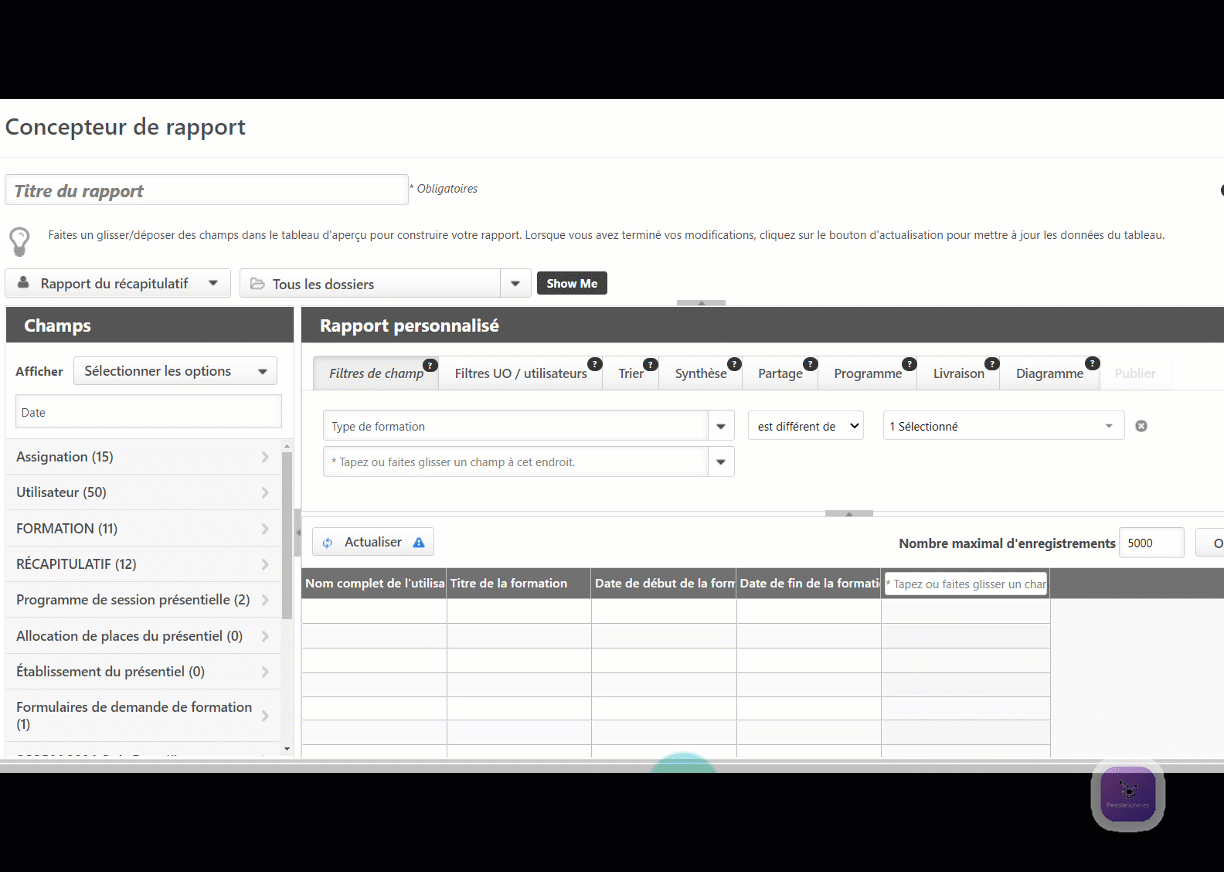Click the Champs panel scrollbar thumb
Viewport: 1224px width, 872px height.
coord(287,535)
